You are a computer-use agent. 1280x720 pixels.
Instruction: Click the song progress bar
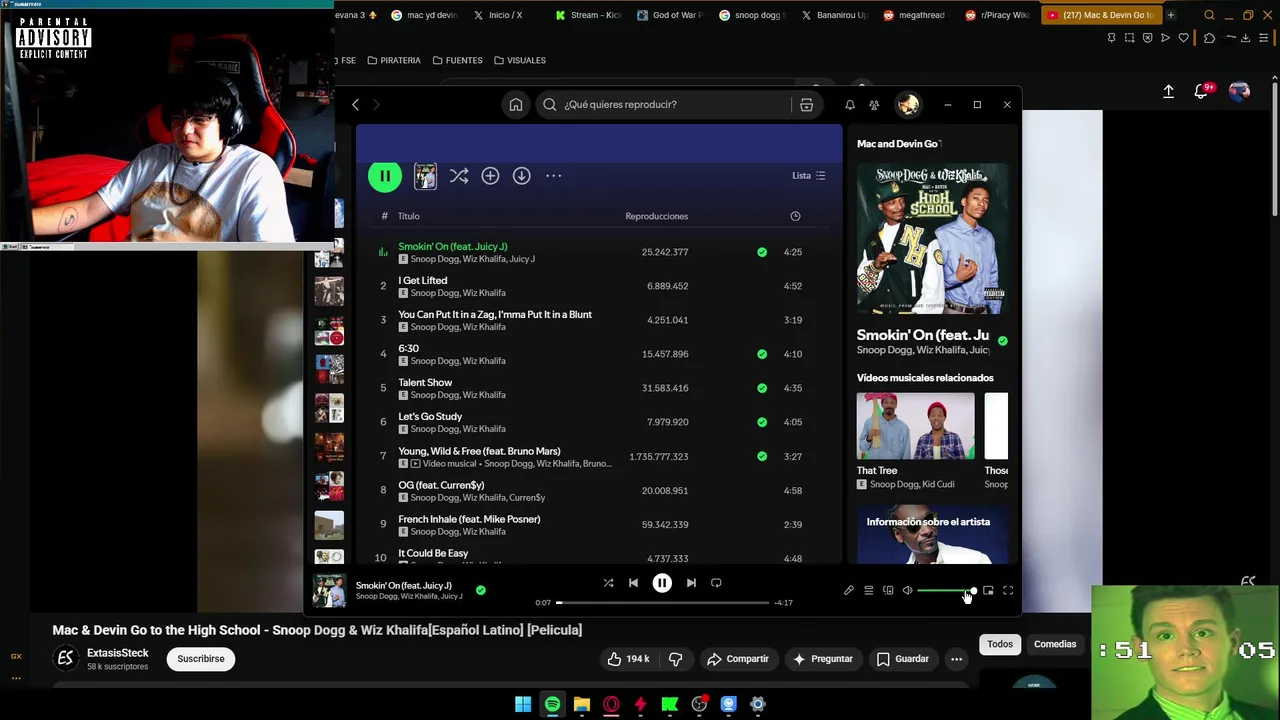point(664,603)
